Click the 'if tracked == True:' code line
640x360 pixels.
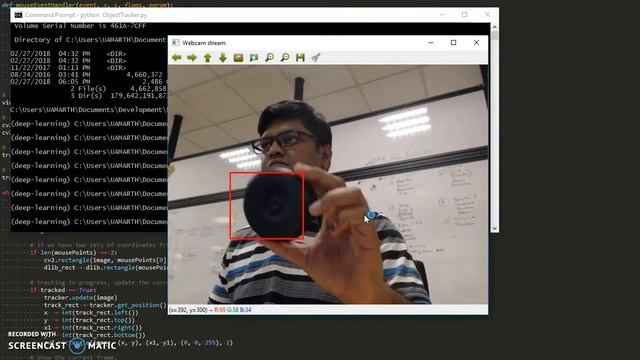[x=62, y=290]
